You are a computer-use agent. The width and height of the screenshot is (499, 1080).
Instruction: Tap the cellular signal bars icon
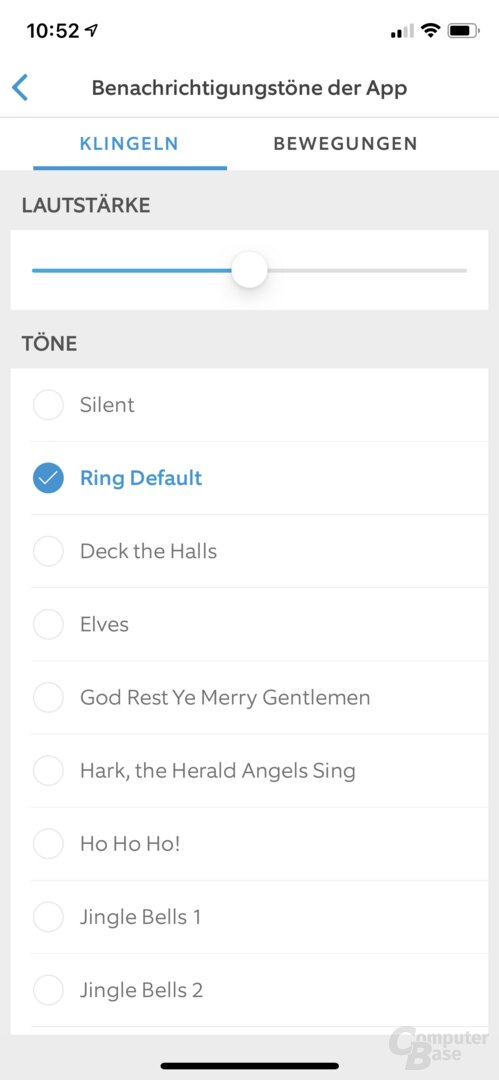pyautogui.click(x=402, y=31)
